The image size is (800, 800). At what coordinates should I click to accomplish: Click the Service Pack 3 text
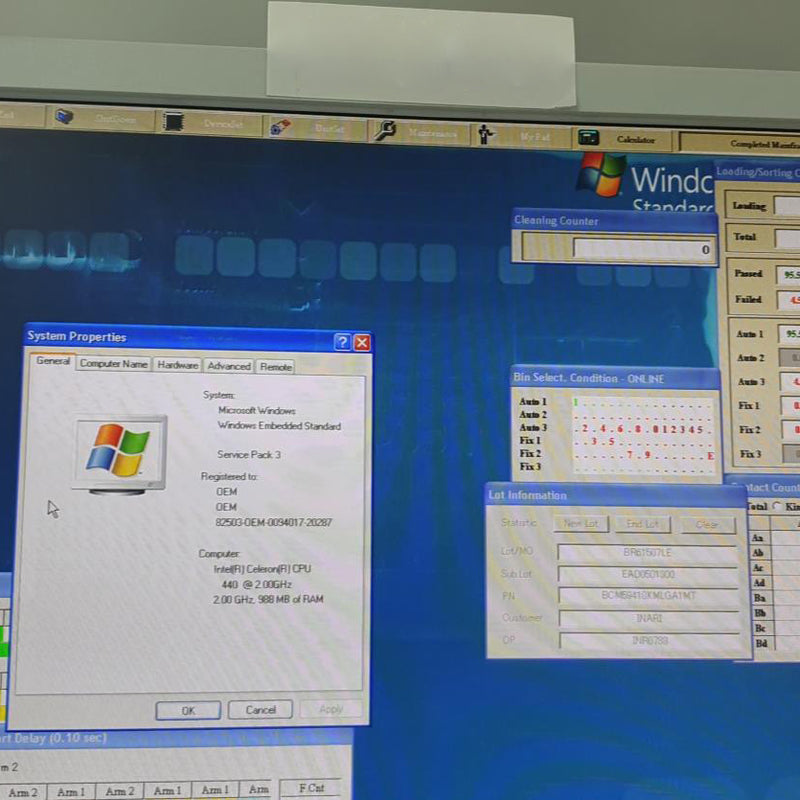point(249,455)
